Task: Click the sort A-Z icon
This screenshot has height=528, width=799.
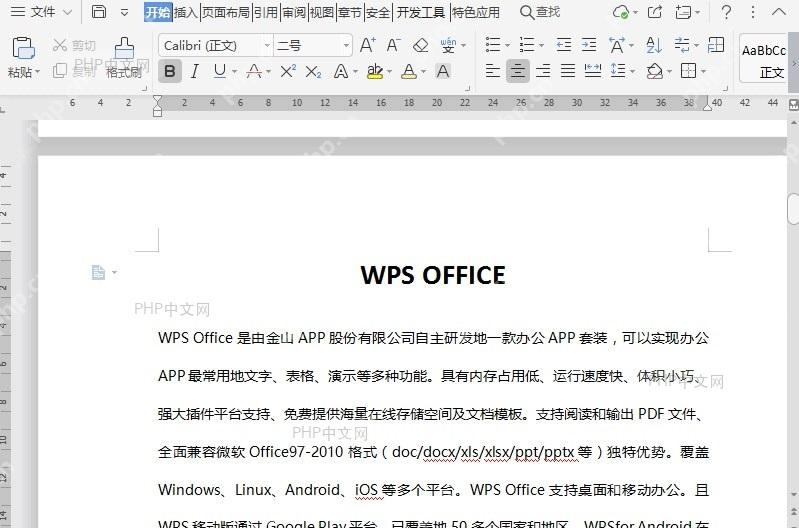Action: (x=654, y=45)
